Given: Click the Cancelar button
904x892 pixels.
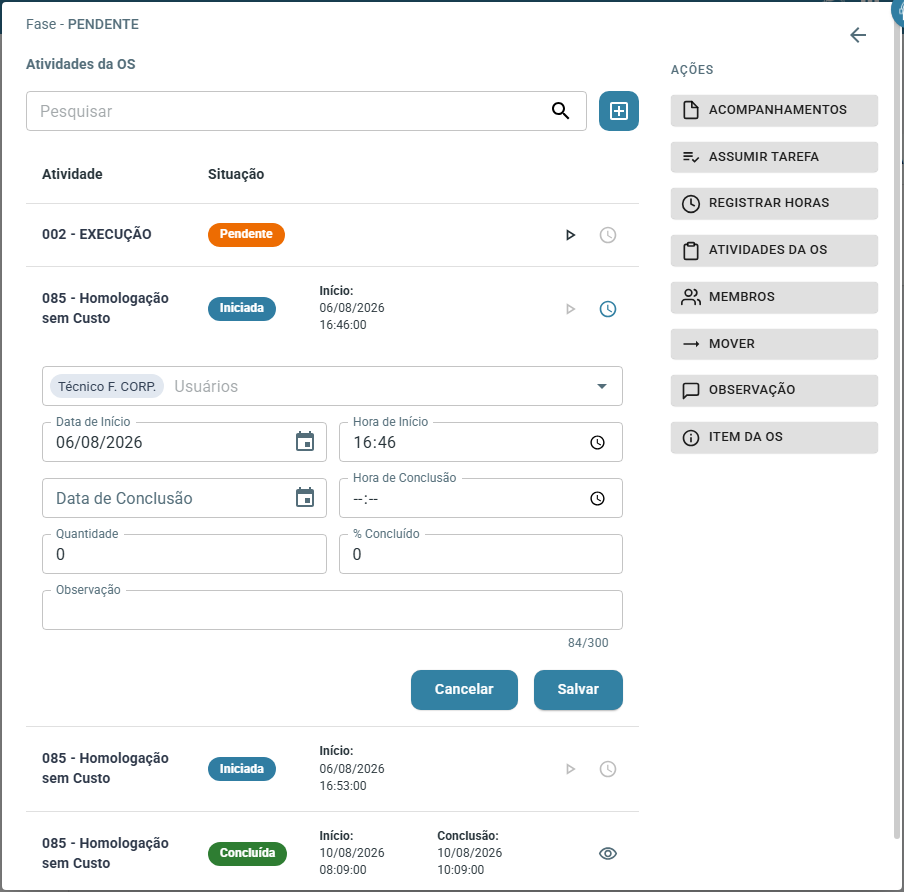Looking at the screenshot, I should click(464, 690).
